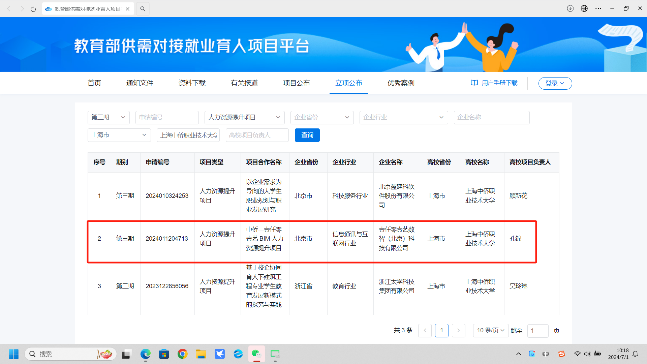Click the university name filter field
647x364 pixels.
(x=188, y=135)
